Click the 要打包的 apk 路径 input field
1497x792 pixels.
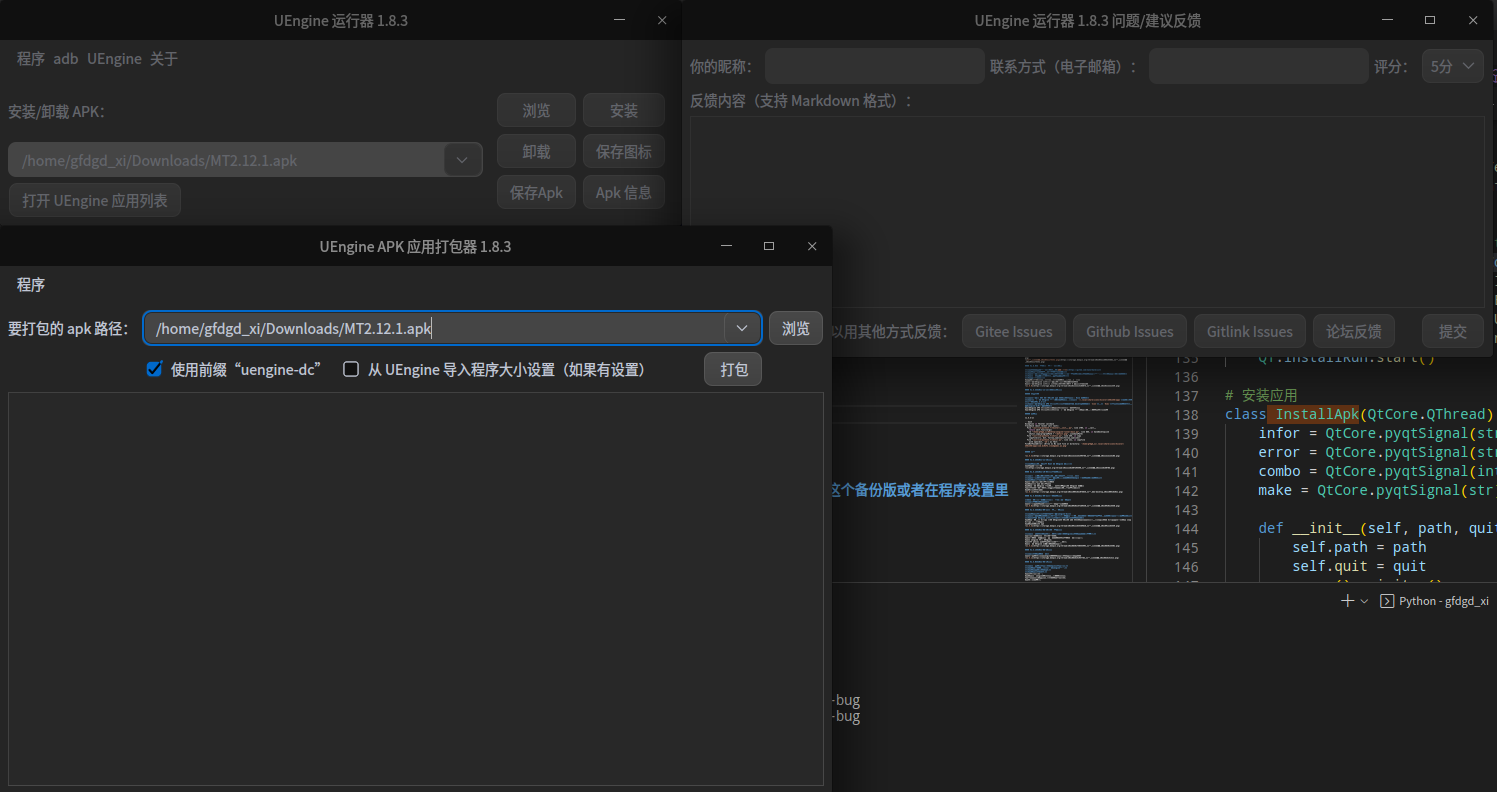(x=435, y=328)
